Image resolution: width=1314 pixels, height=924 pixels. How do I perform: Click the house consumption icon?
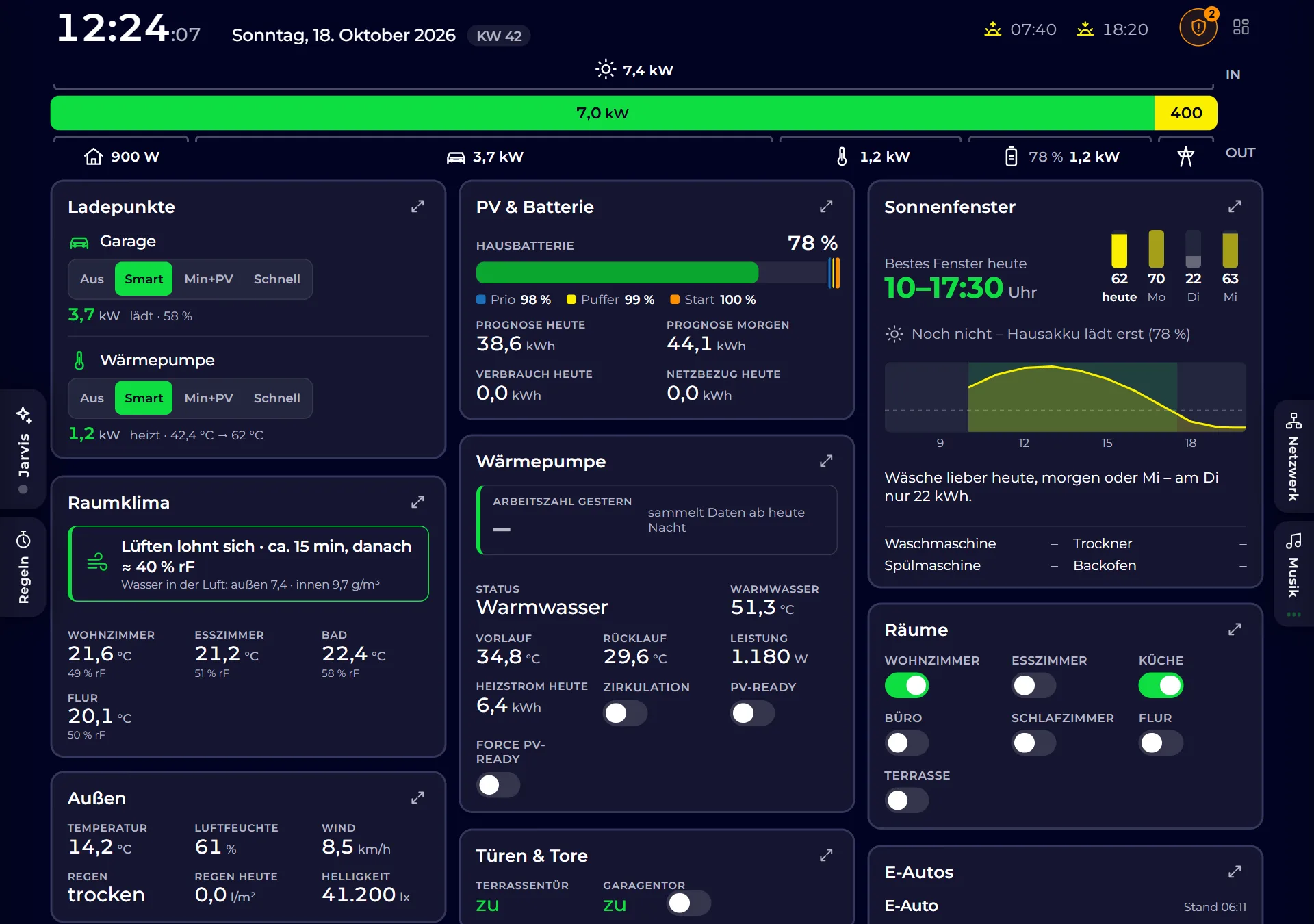(x=93, y=157)
